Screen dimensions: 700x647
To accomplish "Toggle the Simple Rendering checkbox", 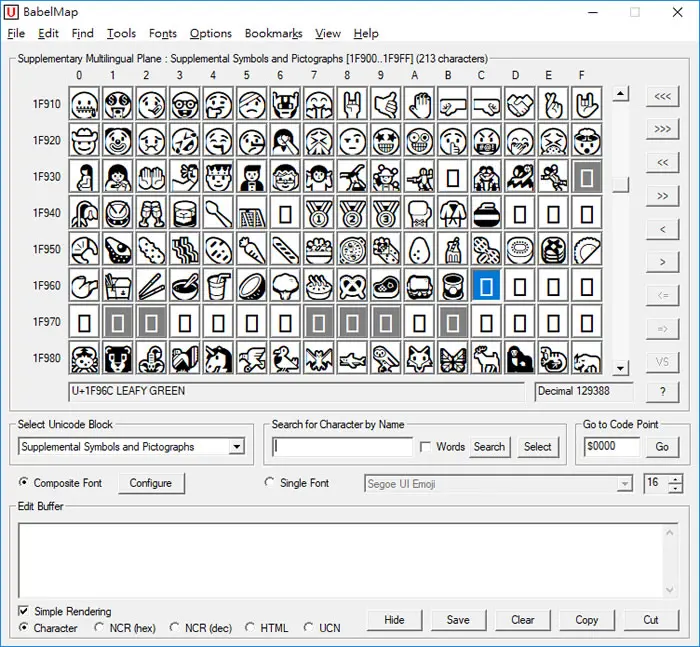I will click(x=23, y=611).
